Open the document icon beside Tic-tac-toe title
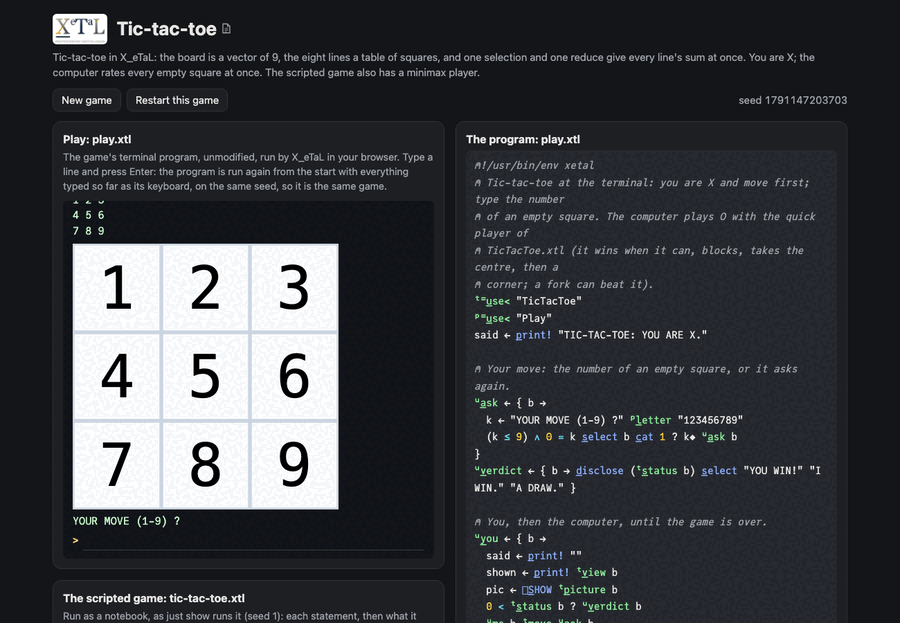900x623 pixels. click(x=227, y=29)
